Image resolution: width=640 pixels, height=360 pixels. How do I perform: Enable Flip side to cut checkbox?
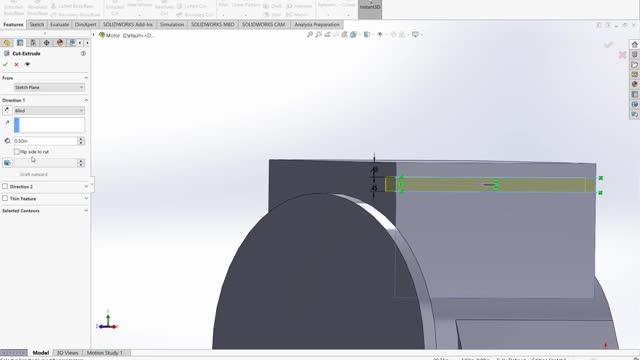pyautogui.click(x=17, y=152)
